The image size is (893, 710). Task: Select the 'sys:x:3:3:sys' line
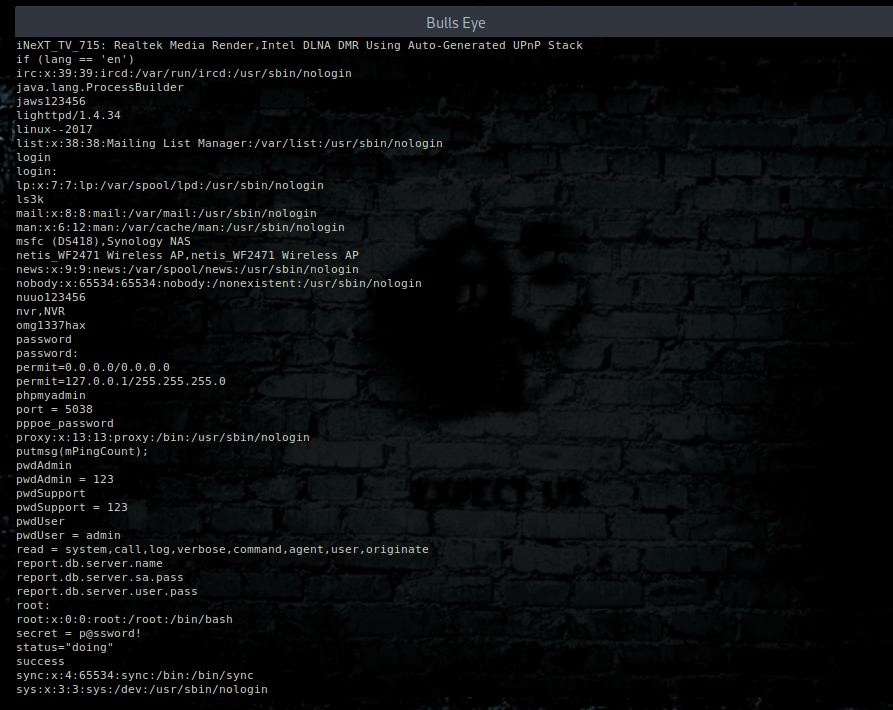[142, 690]
